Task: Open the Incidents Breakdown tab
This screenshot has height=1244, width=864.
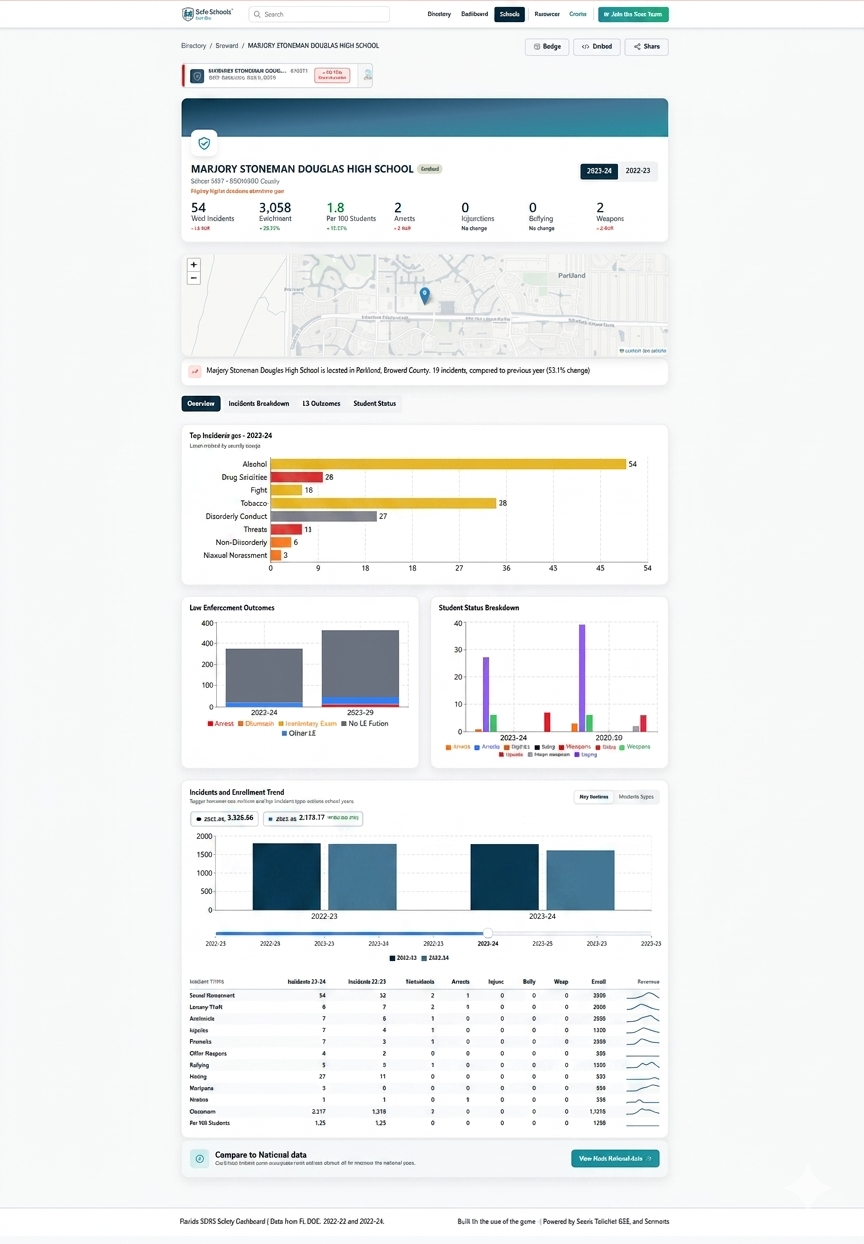Action: 259,403
